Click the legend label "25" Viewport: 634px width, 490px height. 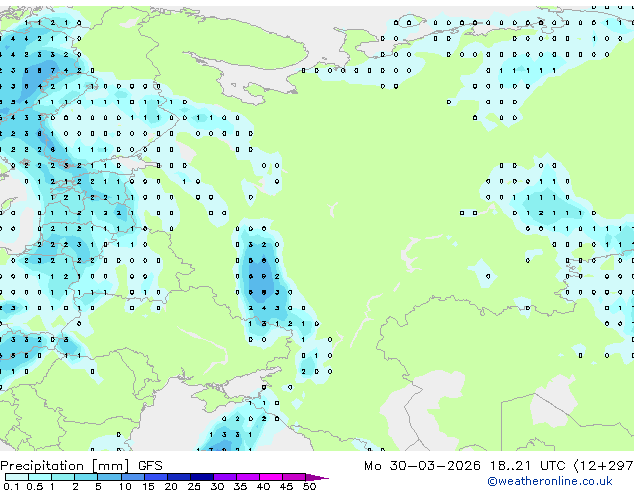(x=194, y=486)
